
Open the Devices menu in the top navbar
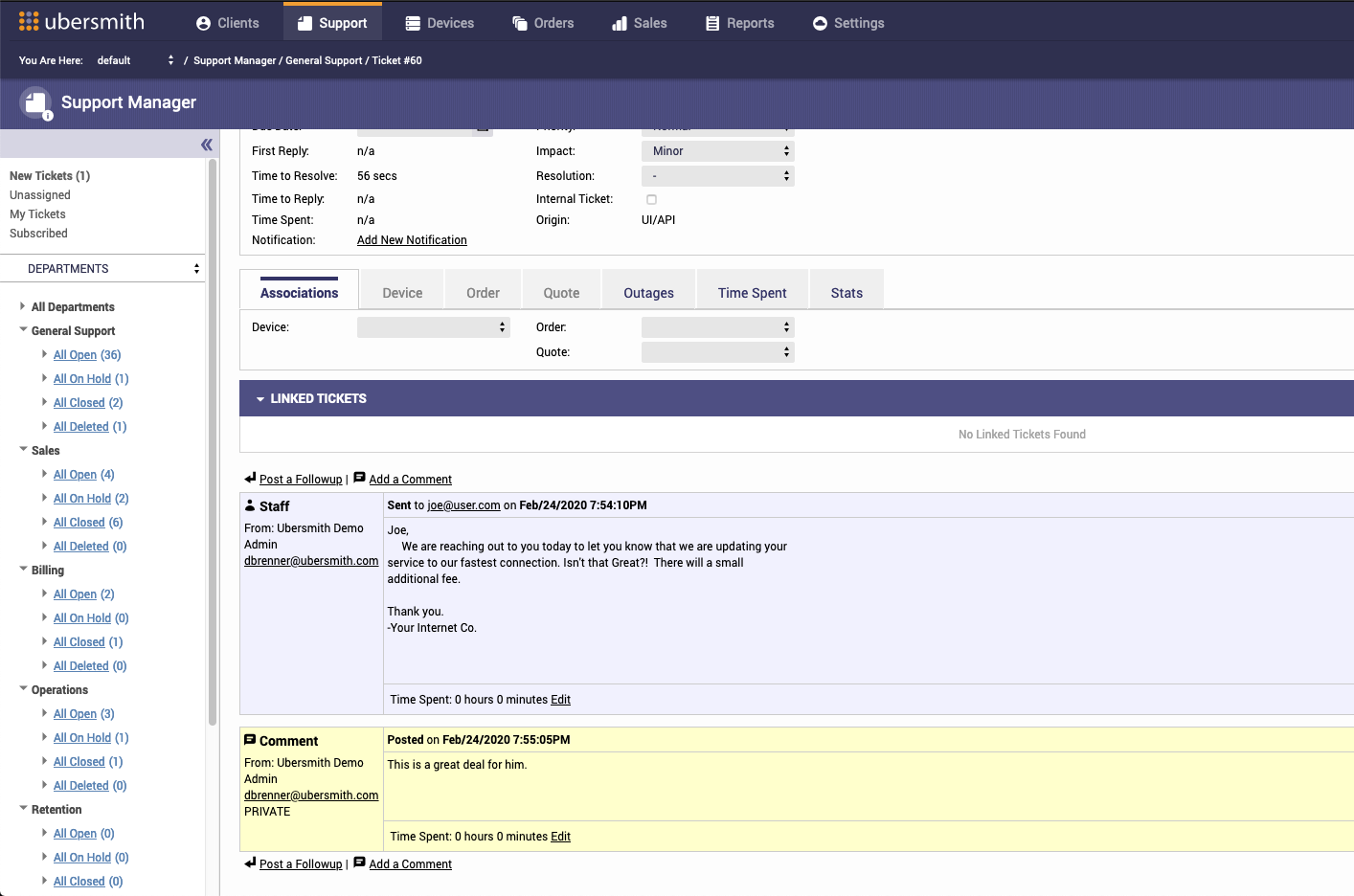pyautogui.click(x=440, y=23)
